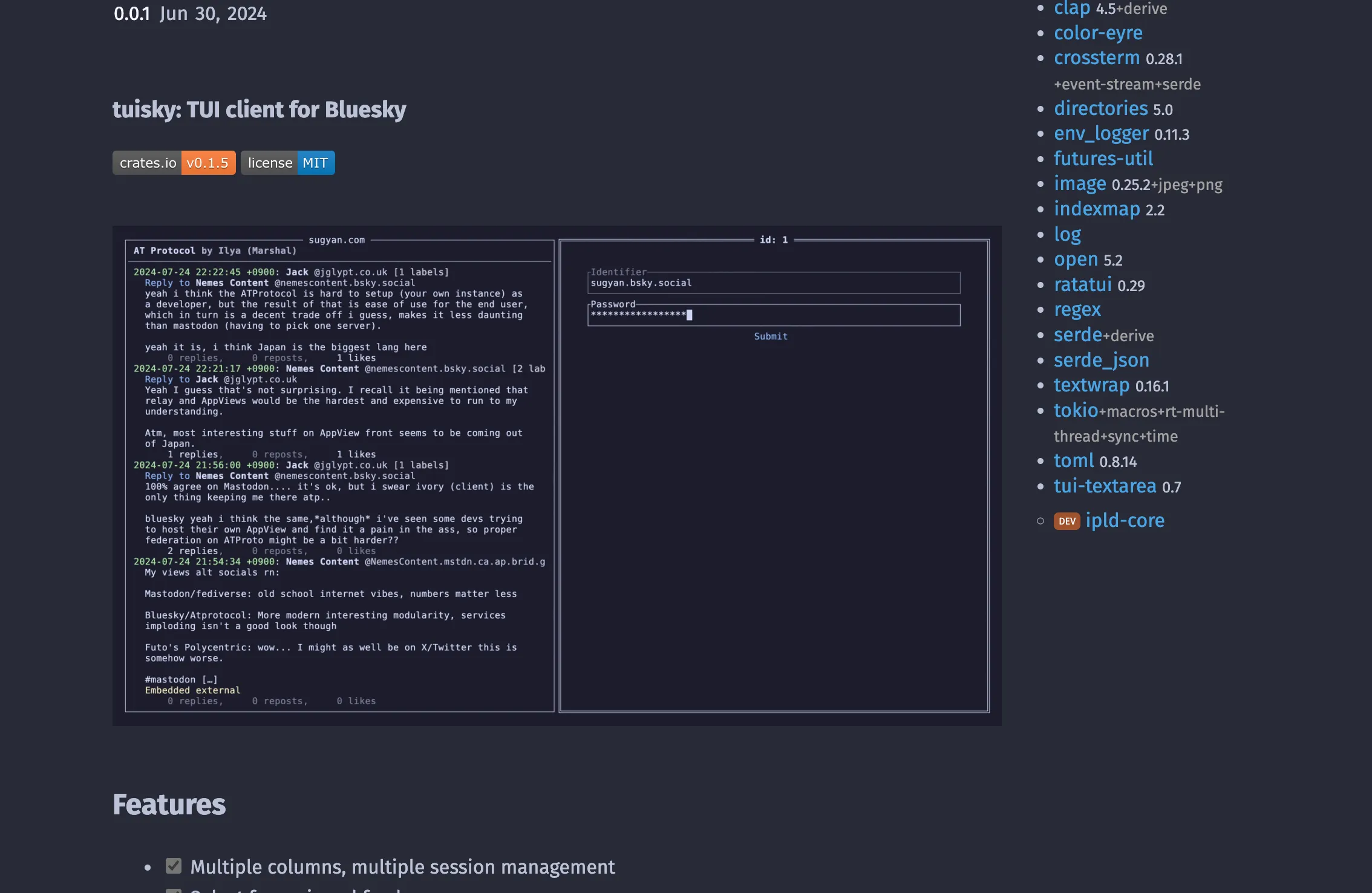Click the license MIT badge
The image size is (1372, 893).
point(288,163)
